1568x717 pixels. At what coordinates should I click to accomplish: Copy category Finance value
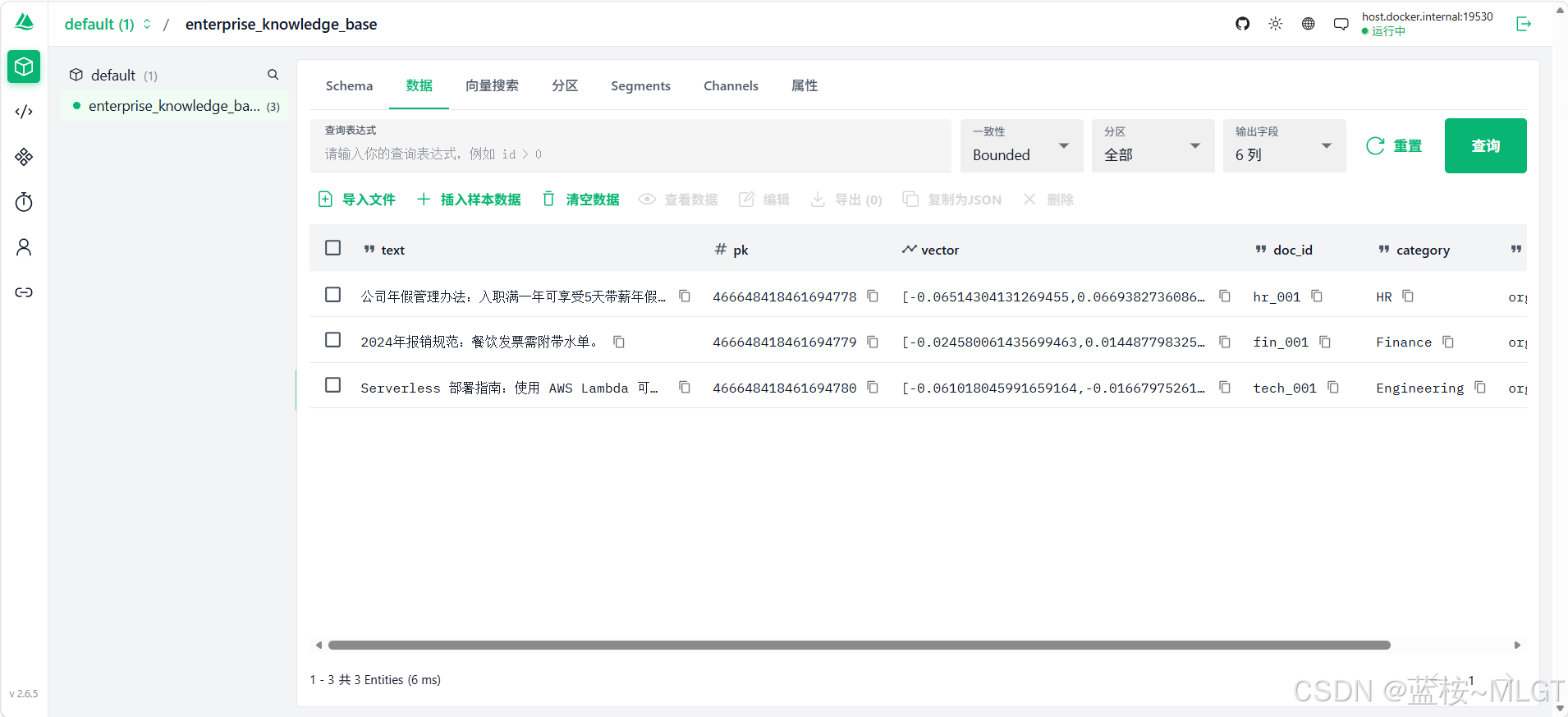coord(1448,342)
